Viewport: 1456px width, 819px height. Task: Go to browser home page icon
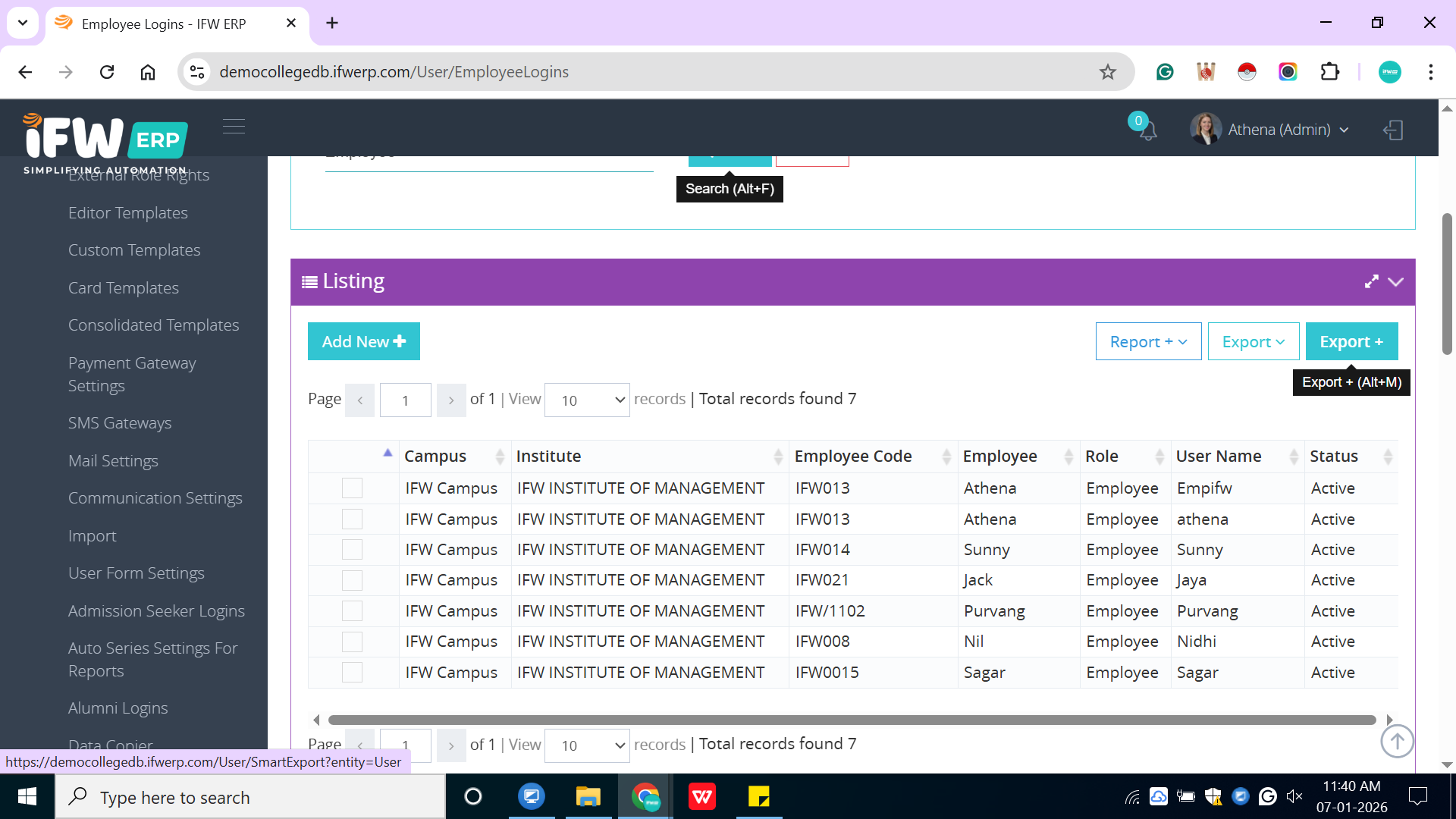pyautogui.click(x=148, y=72)
